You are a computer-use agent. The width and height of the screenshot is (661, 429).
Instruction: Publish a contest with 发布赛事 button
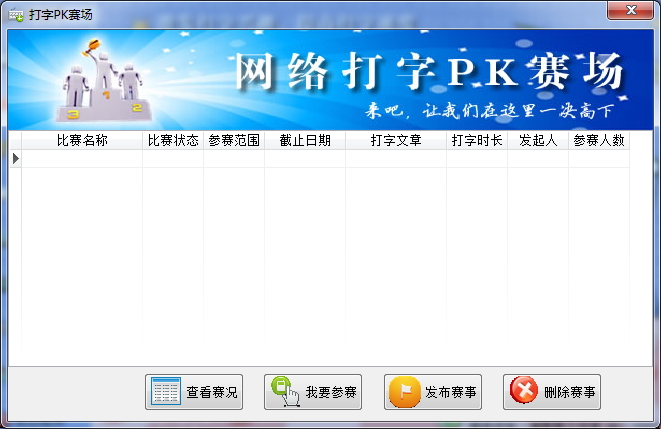(x=433, y=392)
